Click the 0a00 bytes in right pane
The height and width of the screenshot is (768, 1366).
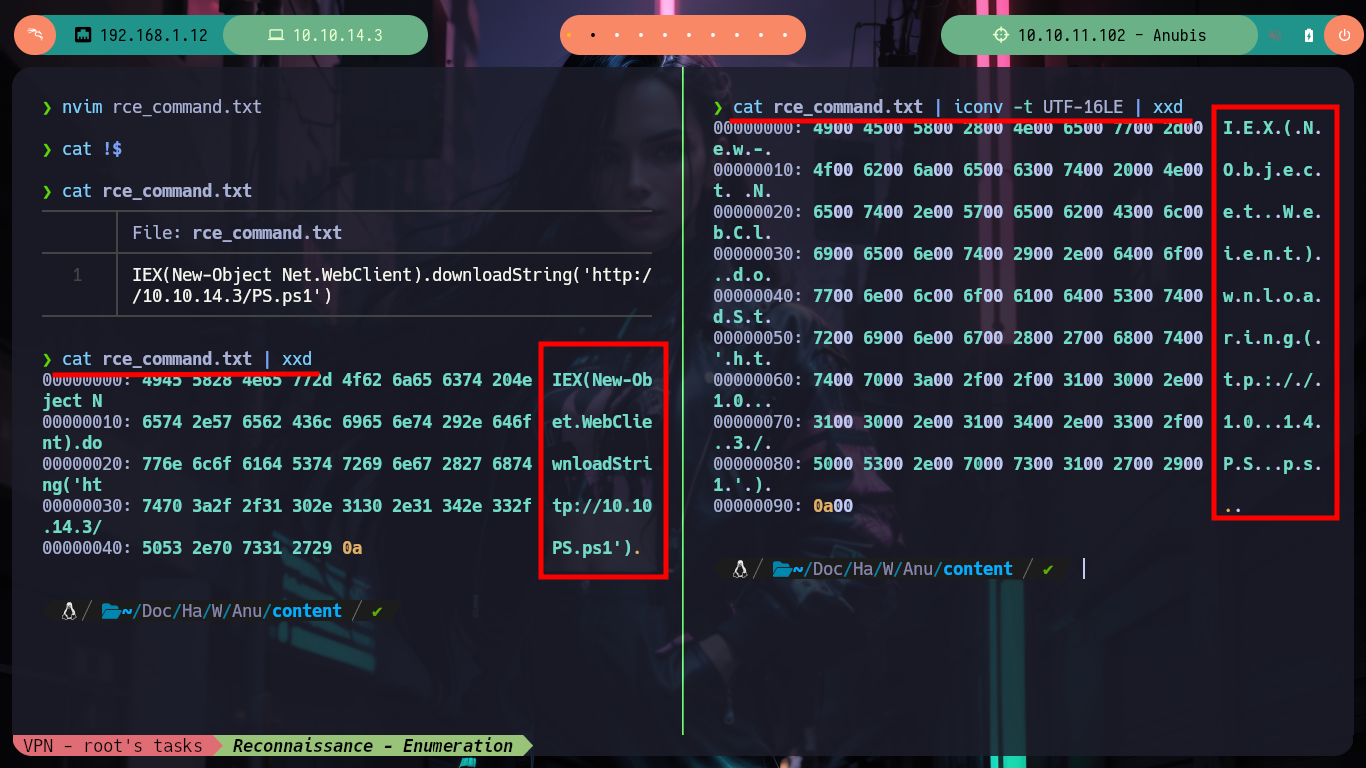click(x=833, y=506)
